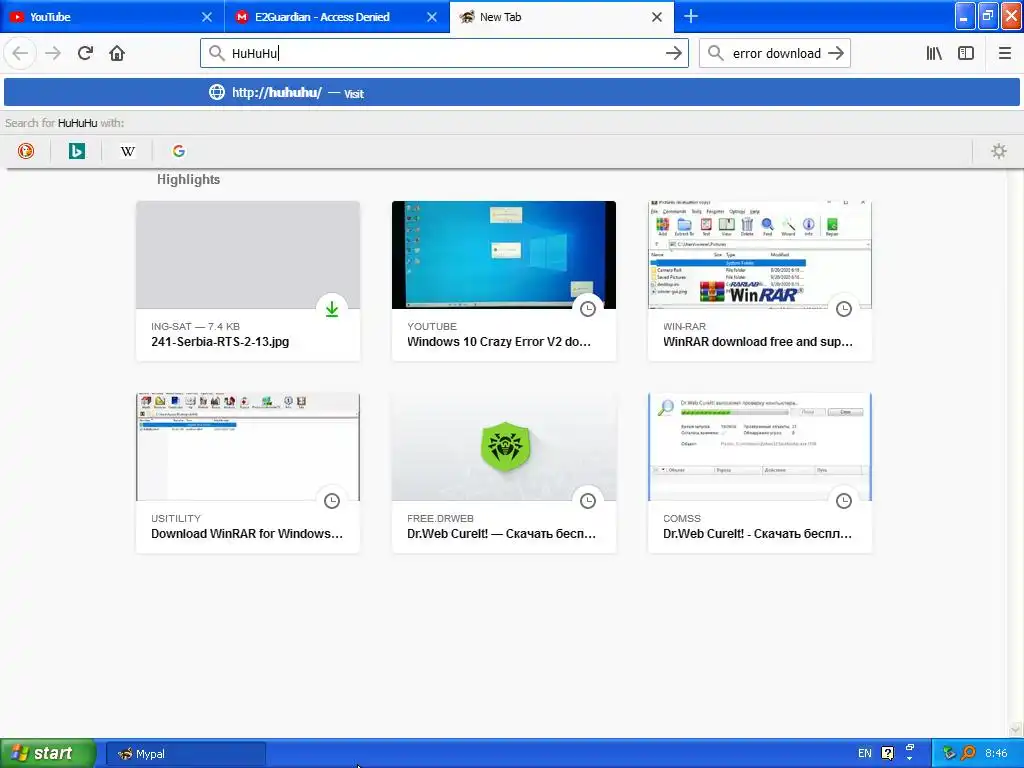Click the EN language indicator
This screenshot has width=1024, height=768.
coord(865,754)
